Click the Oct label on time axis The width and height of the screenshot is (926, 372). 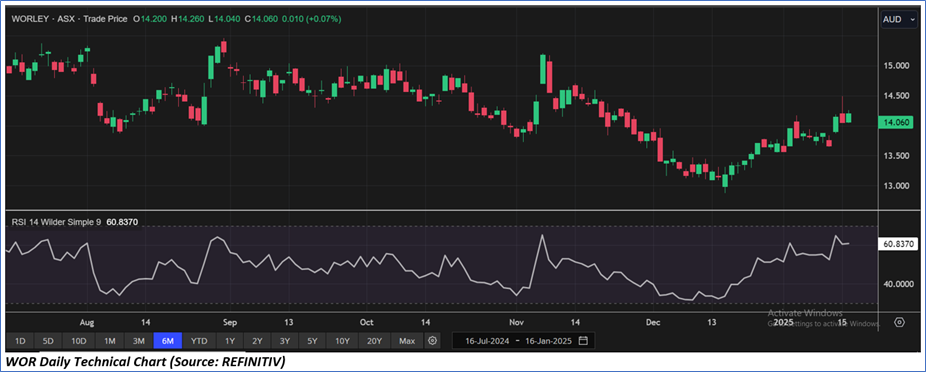367,322
